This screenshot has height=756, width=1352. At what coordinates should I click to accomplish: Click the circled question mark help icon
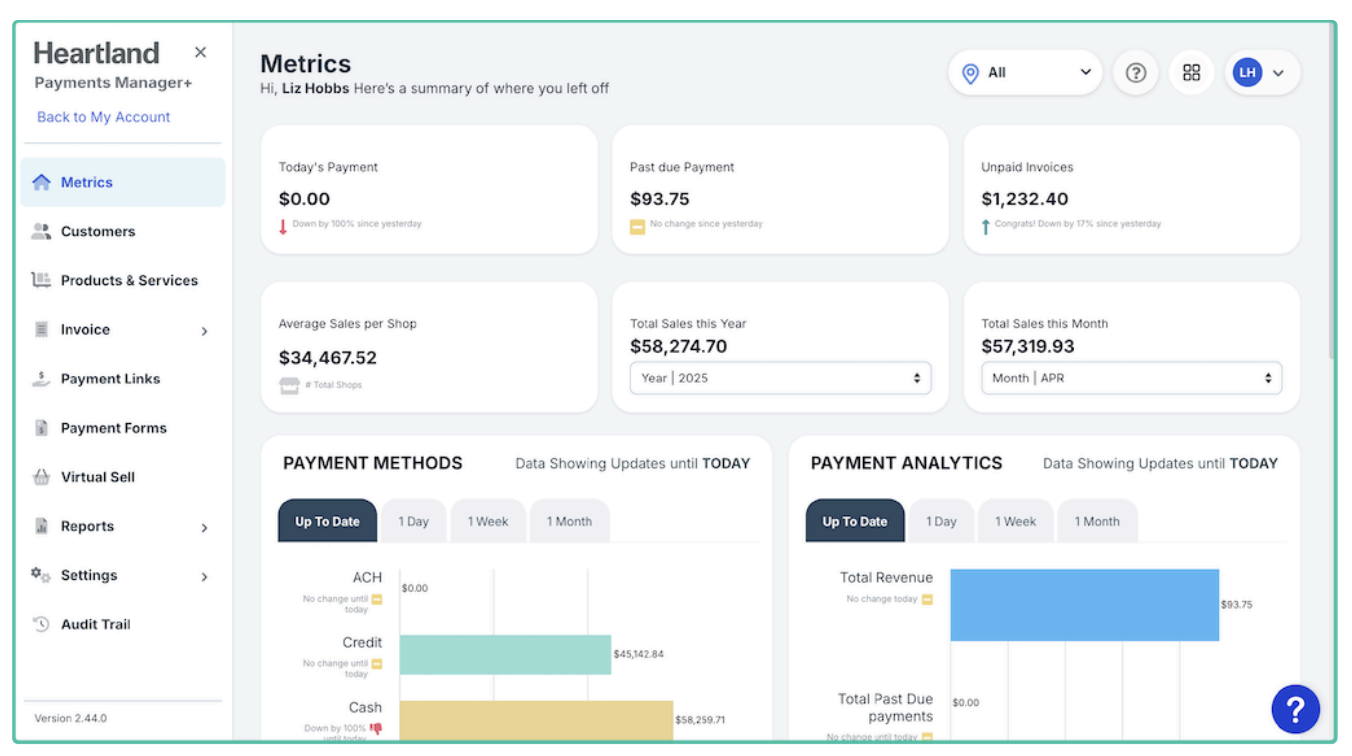[1135, 73]
